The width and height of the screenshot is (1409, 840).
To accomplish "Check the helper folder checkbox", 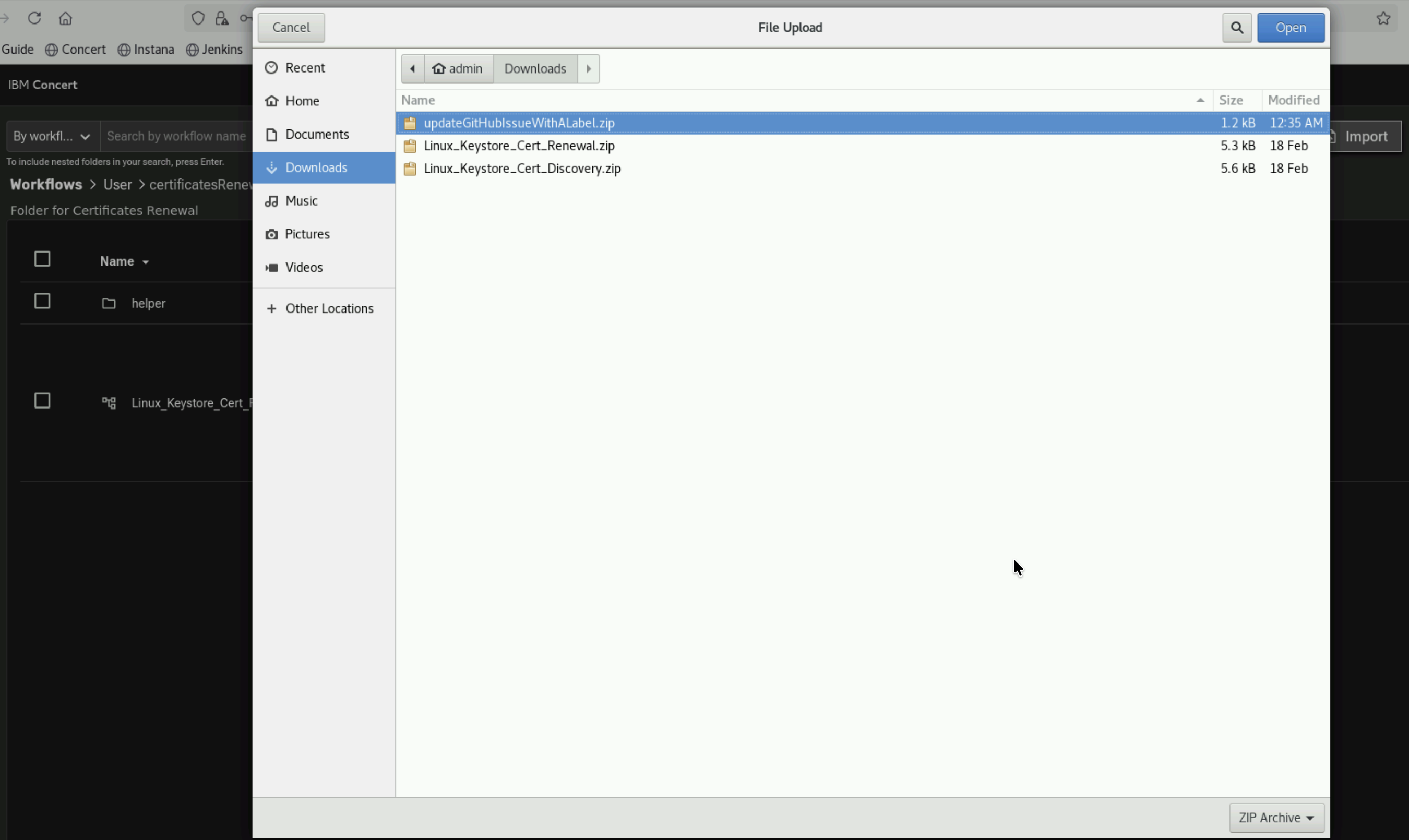I will click(42, 301).
